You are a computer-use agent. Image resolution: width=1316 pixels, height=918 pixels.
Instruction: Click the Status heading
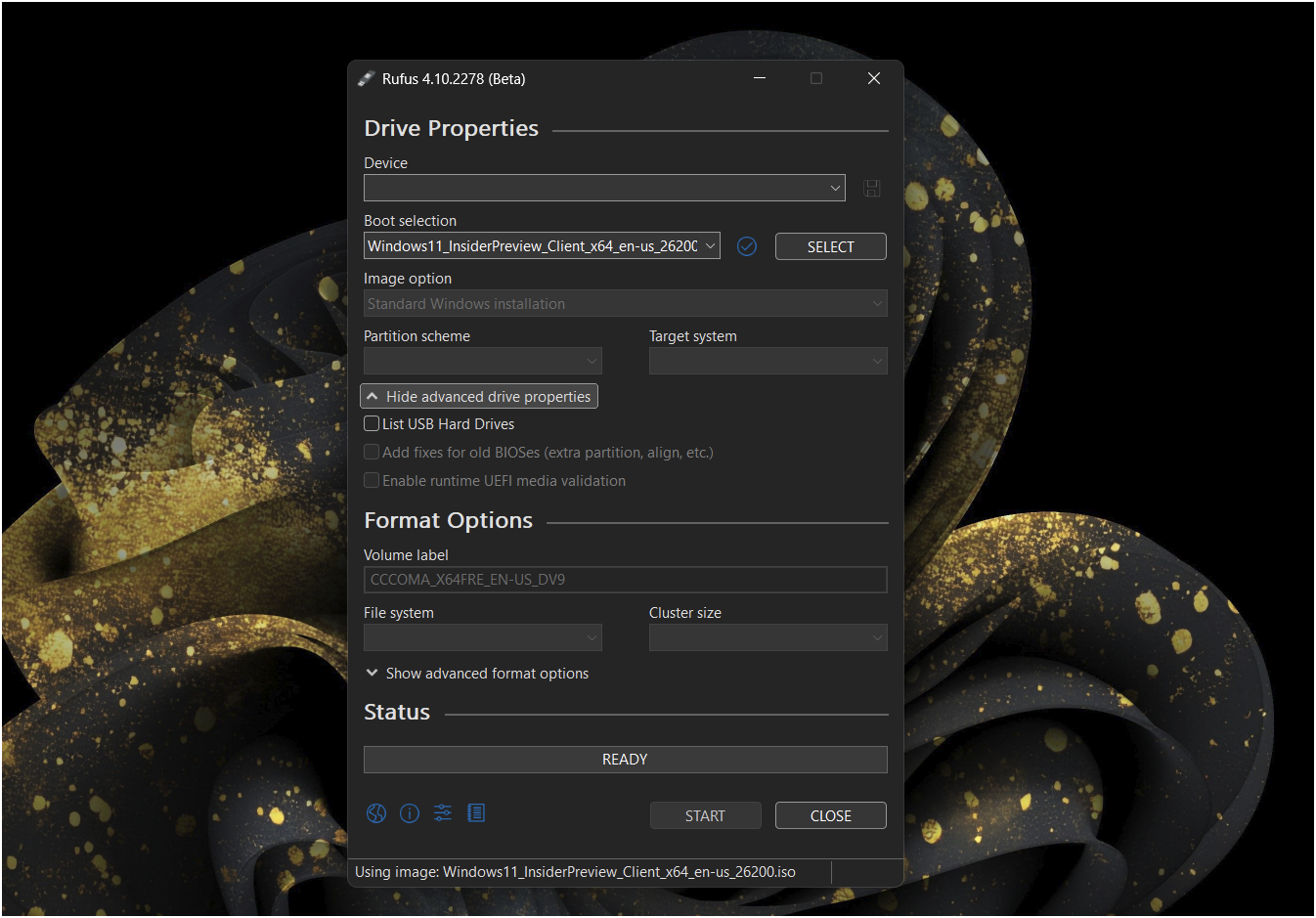(x=397, y=712)
